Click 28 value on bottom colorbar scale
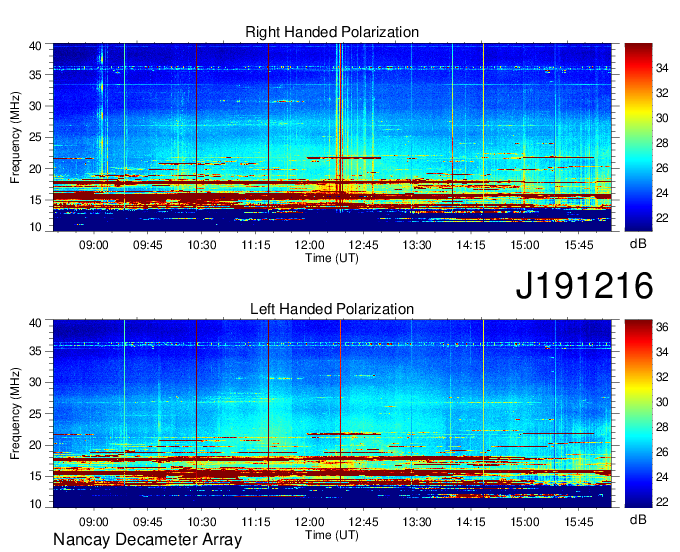Viewport: 680px width, 552px height. (662, 428)
